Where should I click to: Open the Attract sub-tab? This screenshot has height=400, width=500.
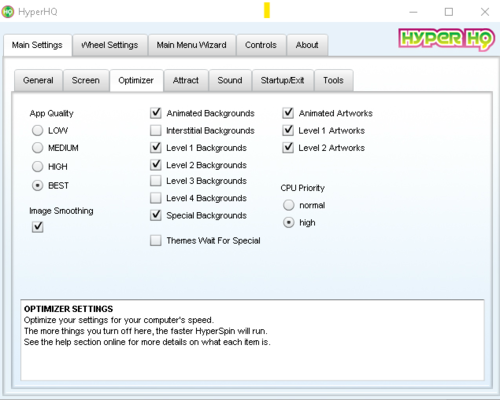186,80
